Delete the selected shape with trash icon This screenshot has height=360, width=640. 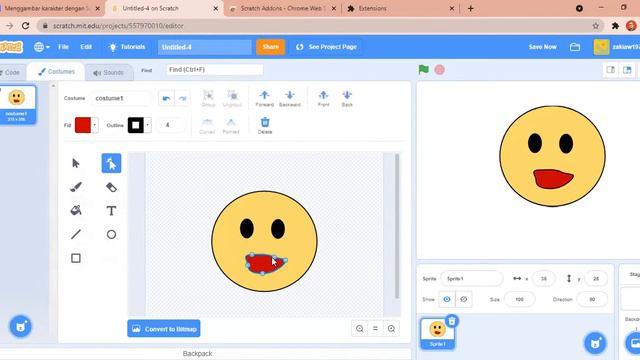[x=265, y=126]
